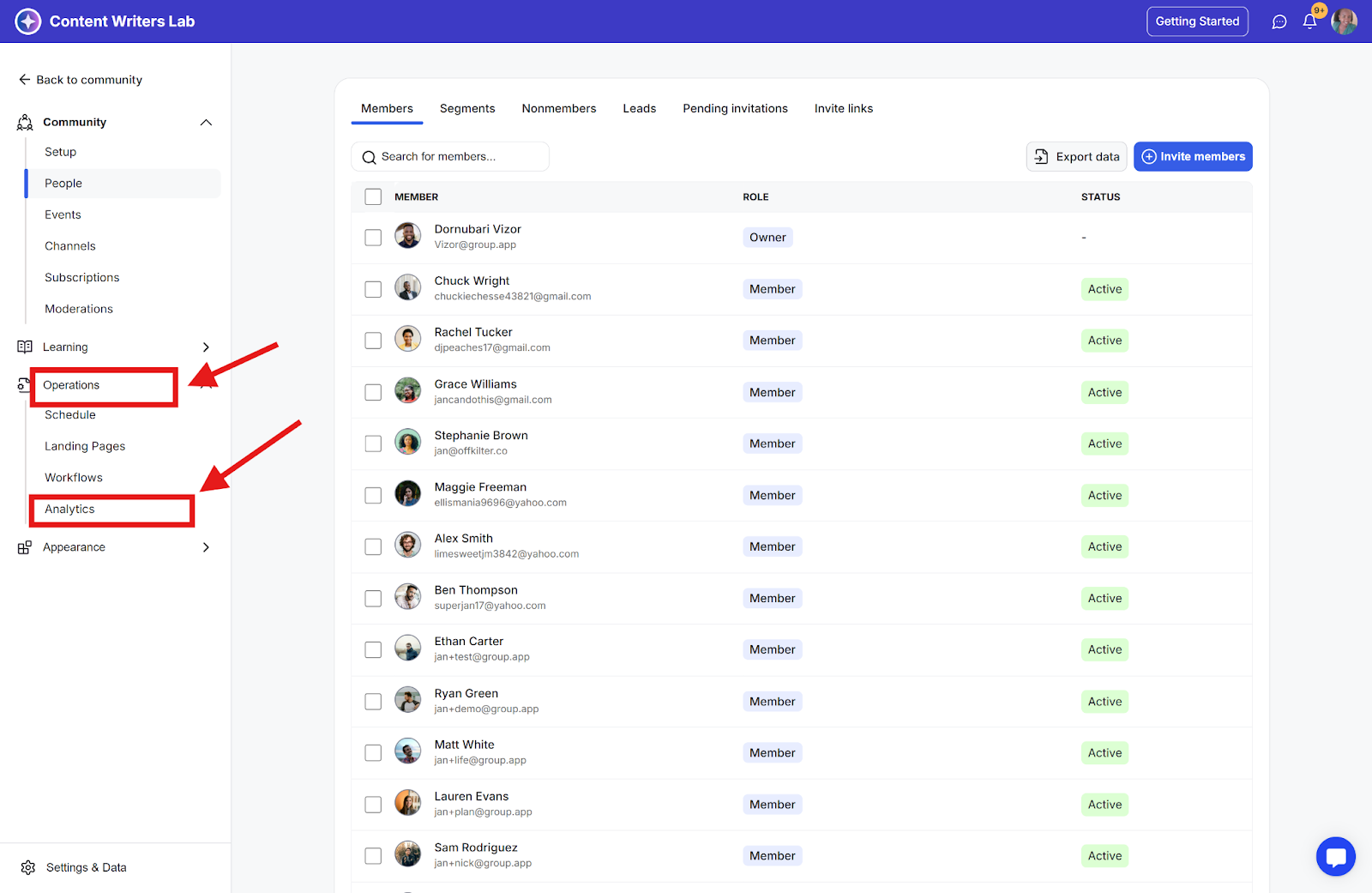Open the notifications bell icon
1372x893 pixels.
pos(1309,21)
